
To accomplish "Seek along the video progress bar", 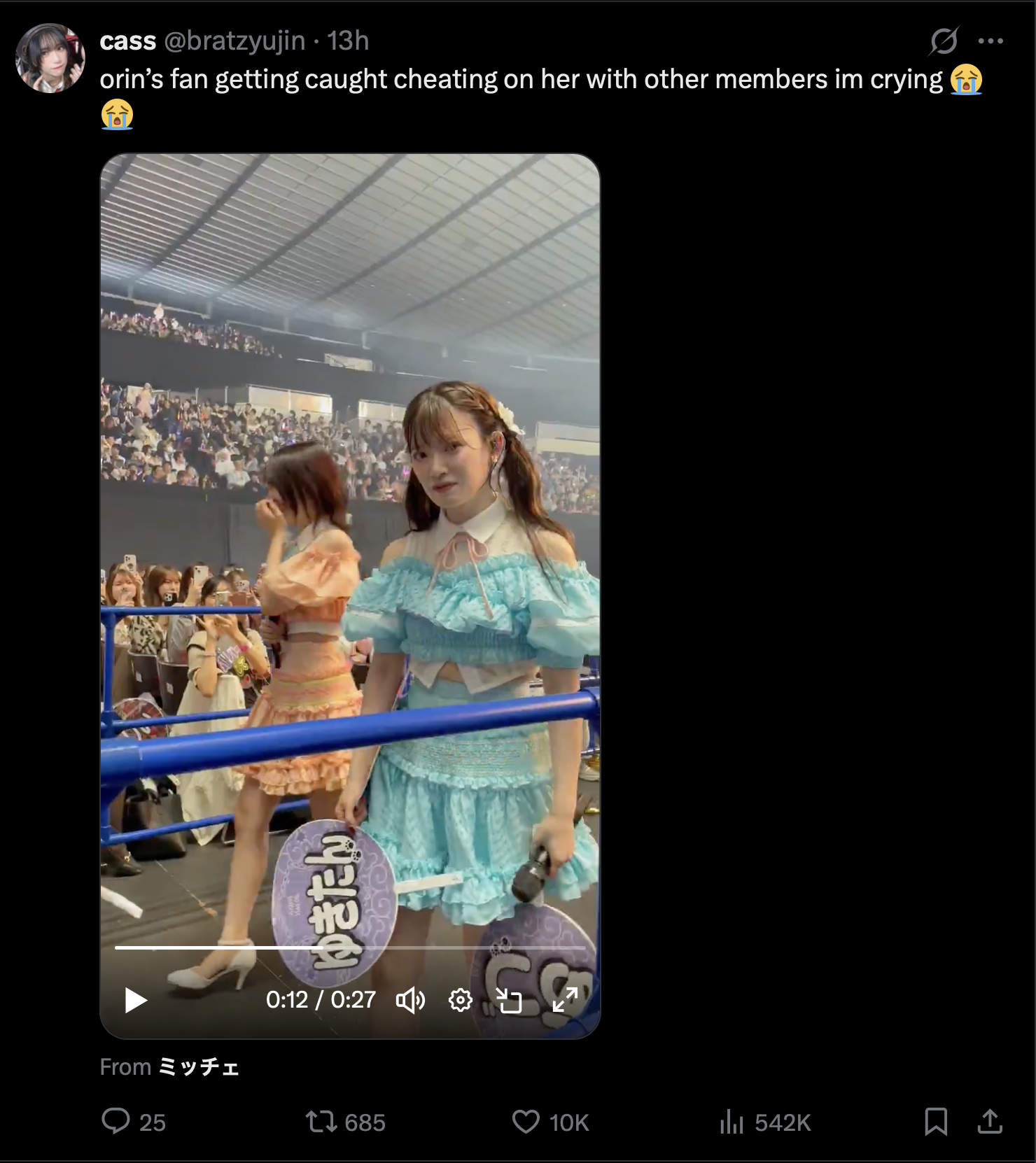I will [x=350, y=947].
